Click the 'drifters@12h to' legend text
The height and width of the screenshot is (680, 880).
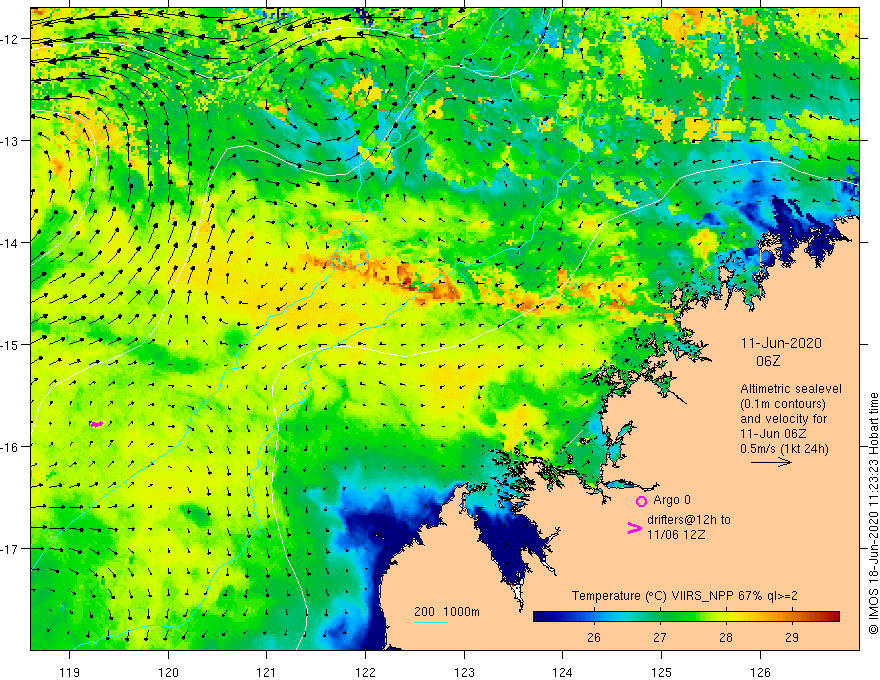[689, 520]
